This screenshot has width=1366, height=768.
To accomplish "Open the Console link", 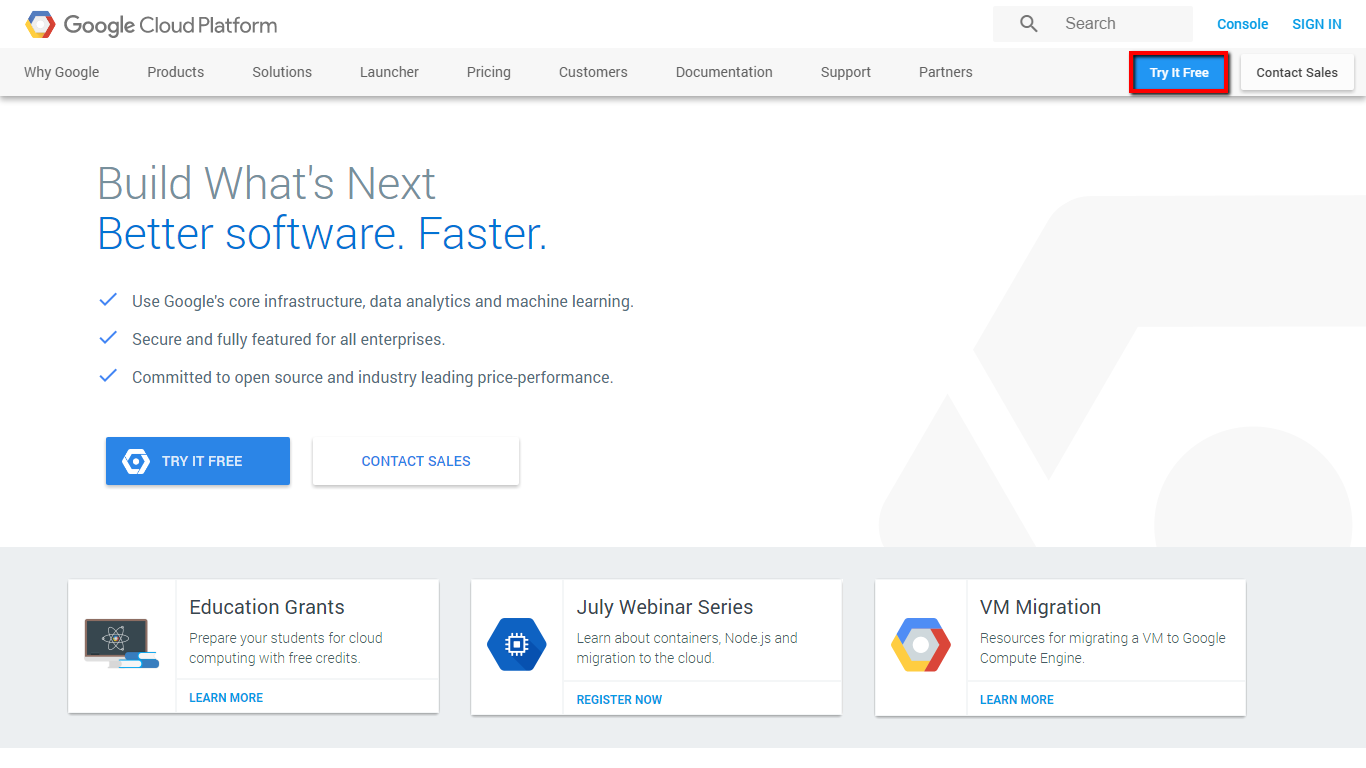I will tap(1242, 24).
